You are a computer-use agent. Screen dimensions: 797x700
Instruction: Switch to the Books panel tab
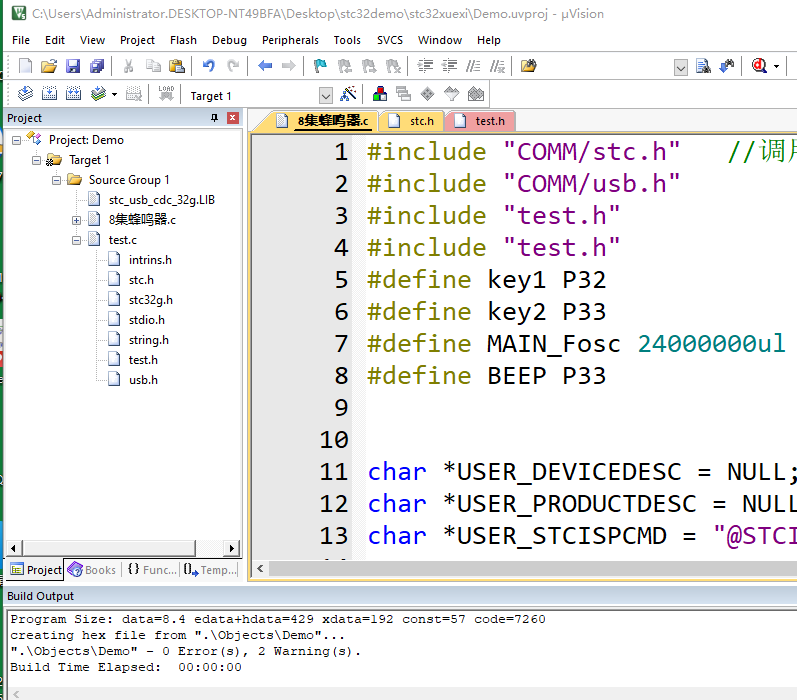click(92, 570)
